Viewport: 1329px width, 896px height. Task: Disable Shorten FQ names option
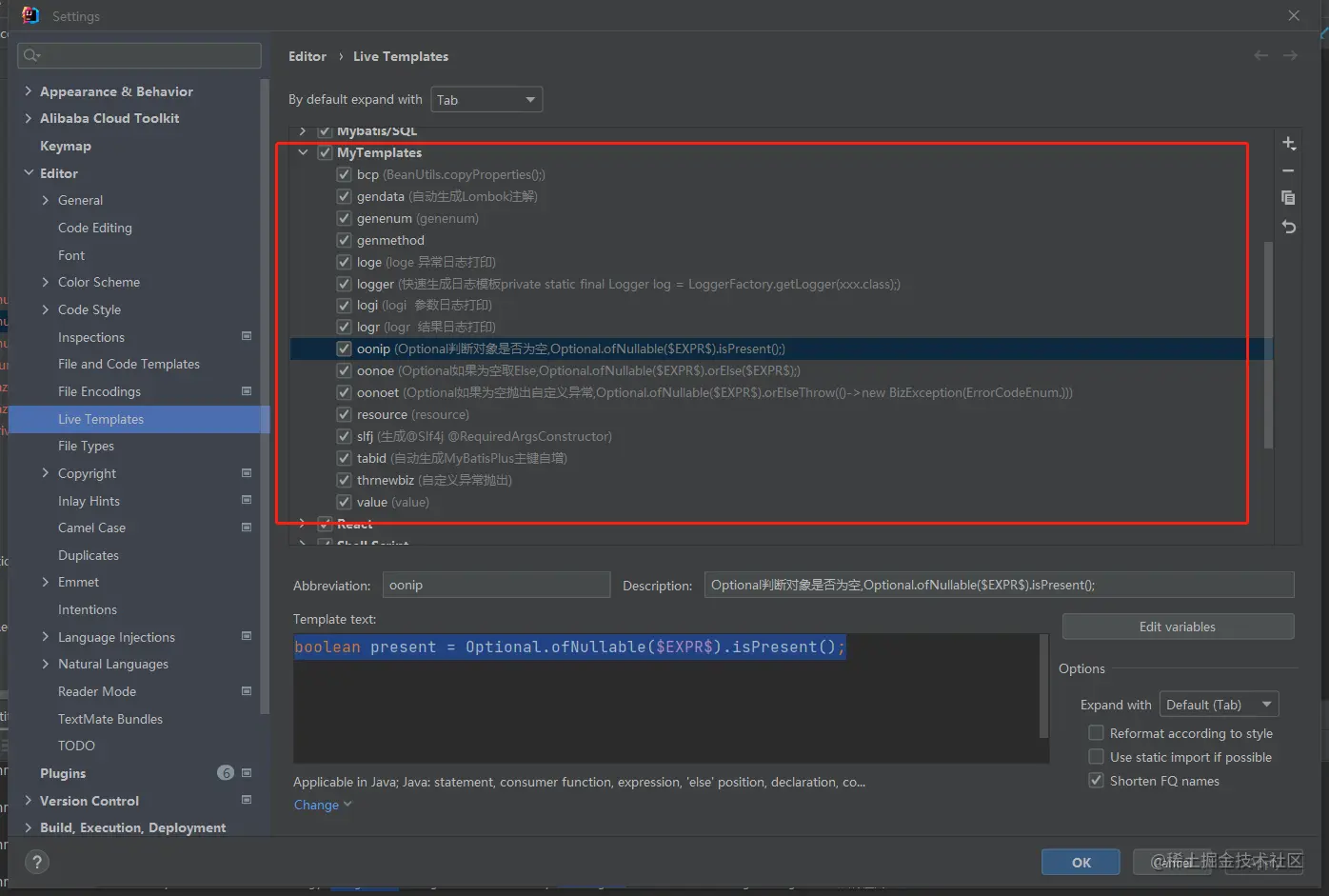click(1097, 781)
